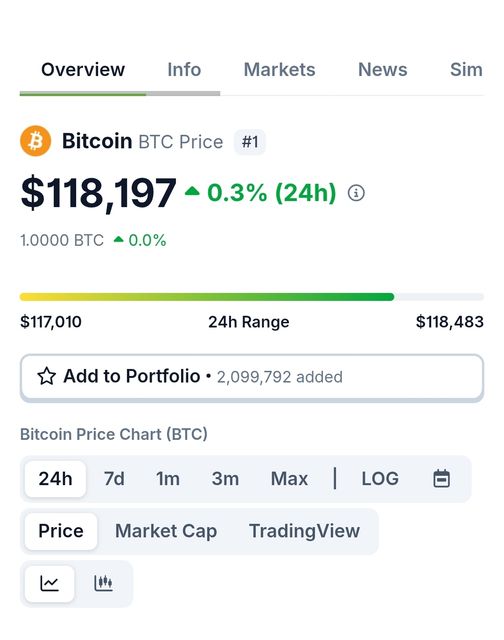
Task: Select the 24h chart timeframe
Action: coord(56,479)
